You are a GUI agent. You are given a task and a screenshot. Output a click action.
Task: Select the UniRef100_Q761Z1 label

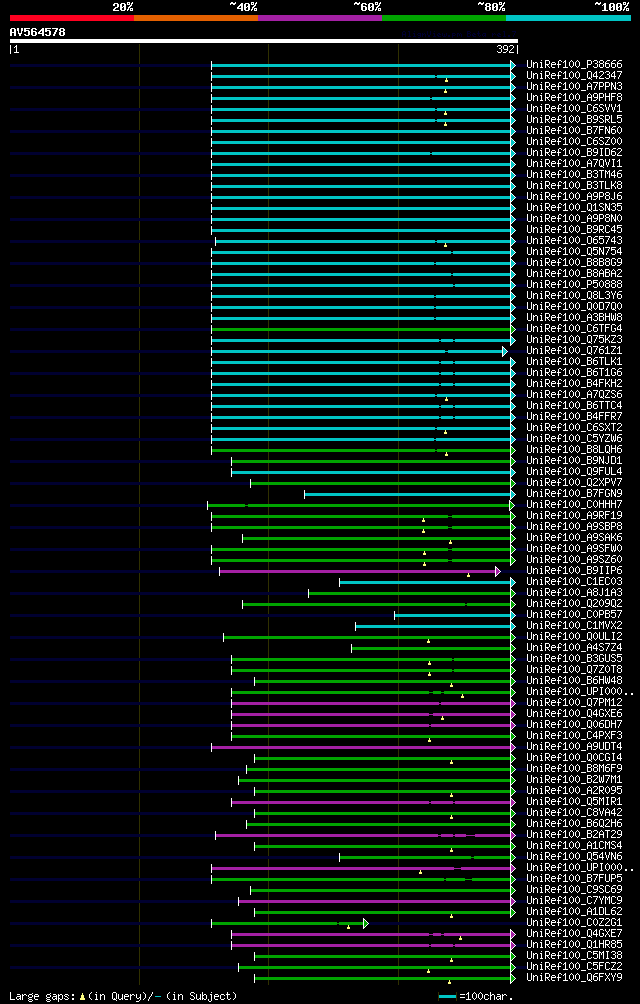[574, 350]
